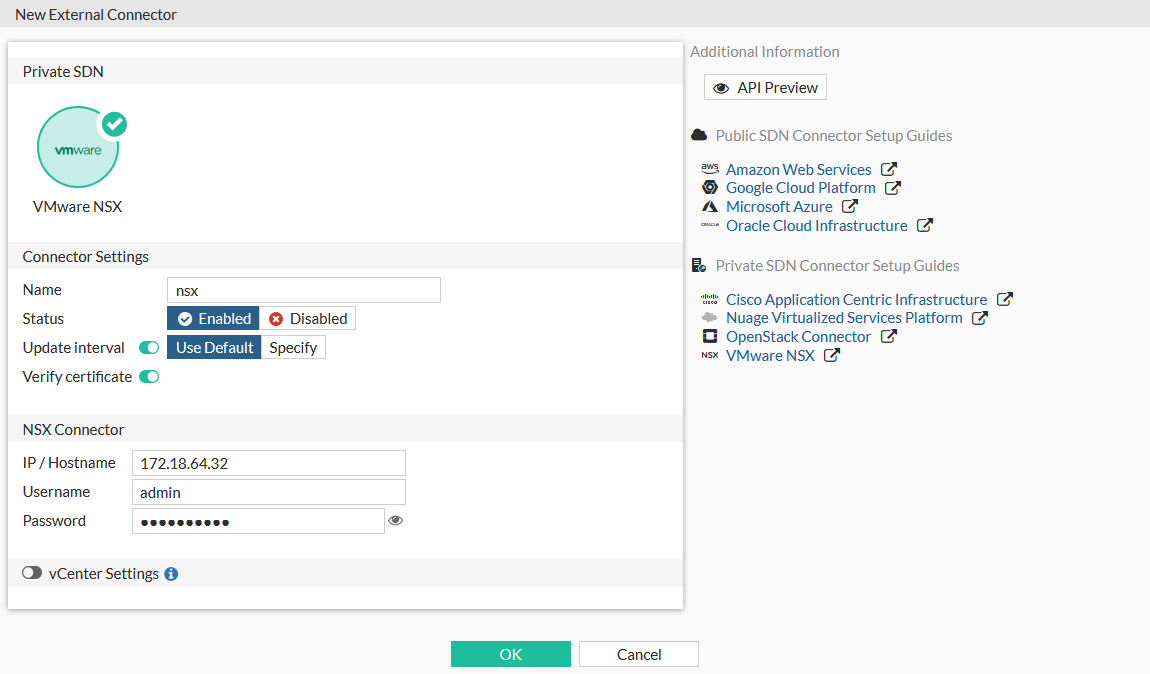Click the Oracle Cloud logo icon
The image size is (1150, 674).
tap(709, 225)
